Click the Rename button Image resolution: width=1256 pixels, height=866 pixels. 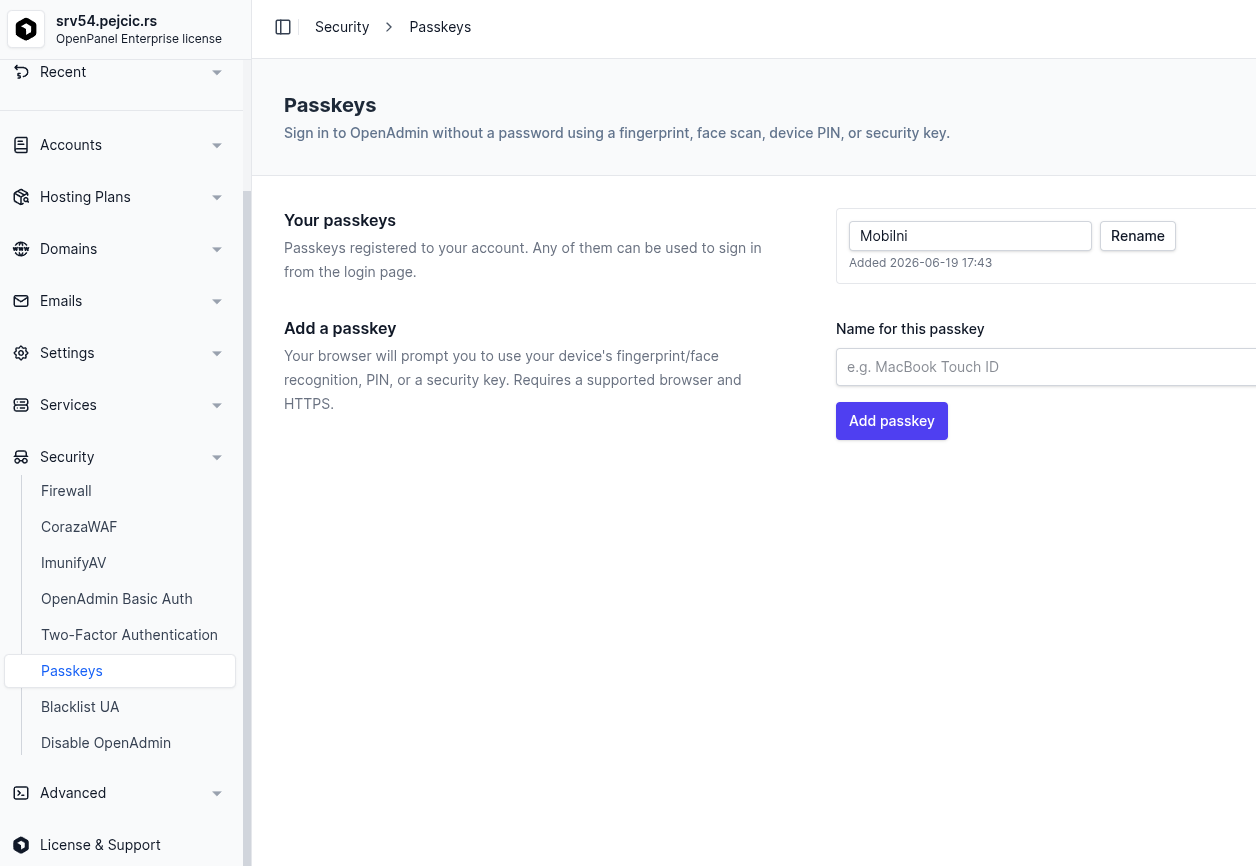point(1138,236)
